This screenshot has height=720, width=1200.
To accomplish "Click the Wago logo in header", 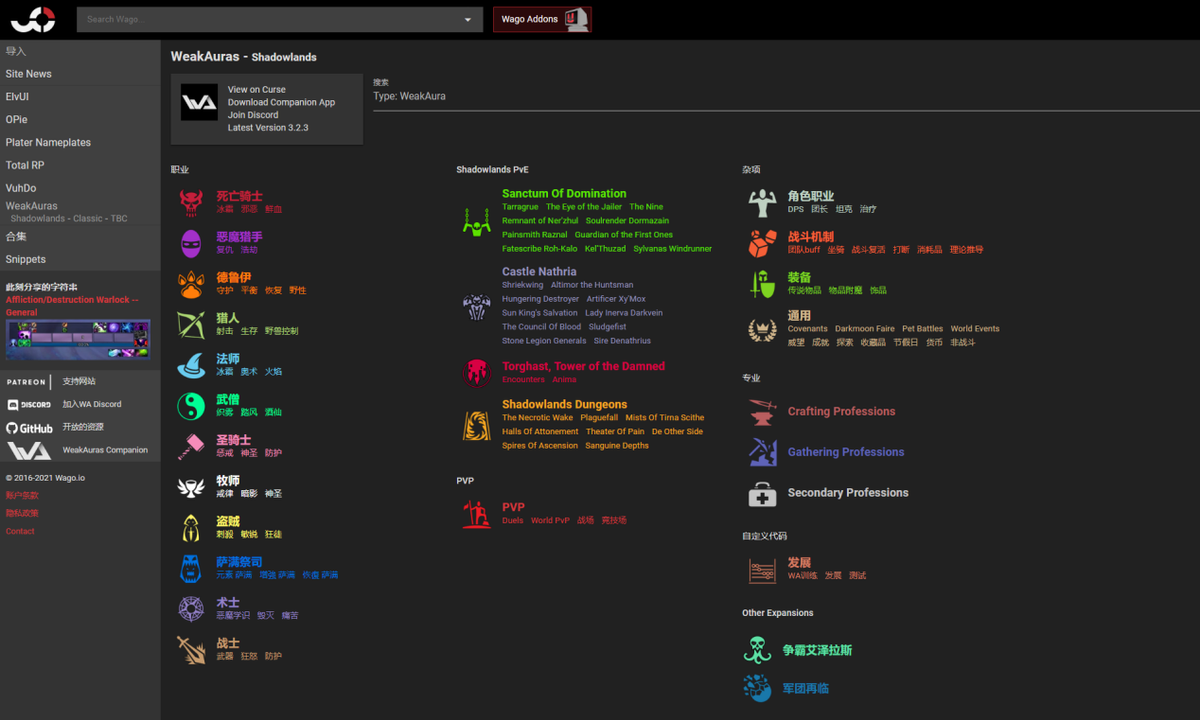I will [x=33, y=19].
